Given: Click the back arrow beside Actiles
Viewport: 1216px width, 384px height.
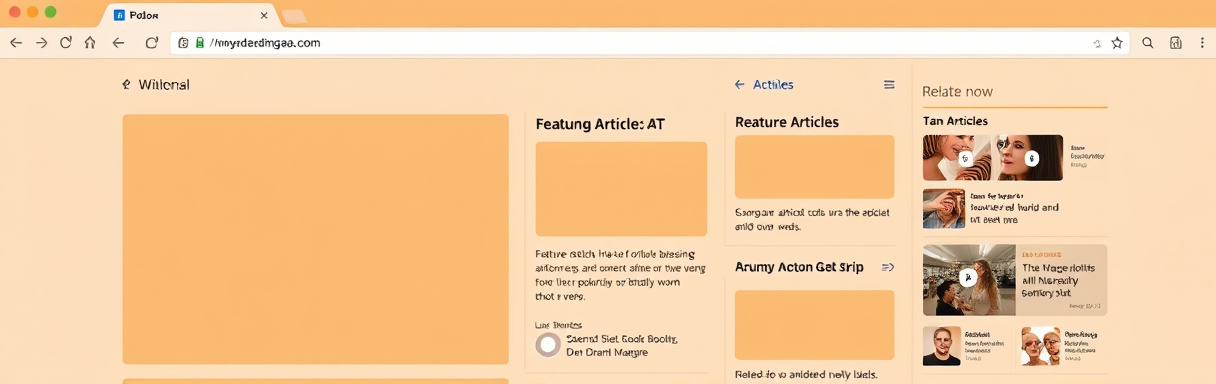Looking at the screenshot, I should tap(739, 85).
